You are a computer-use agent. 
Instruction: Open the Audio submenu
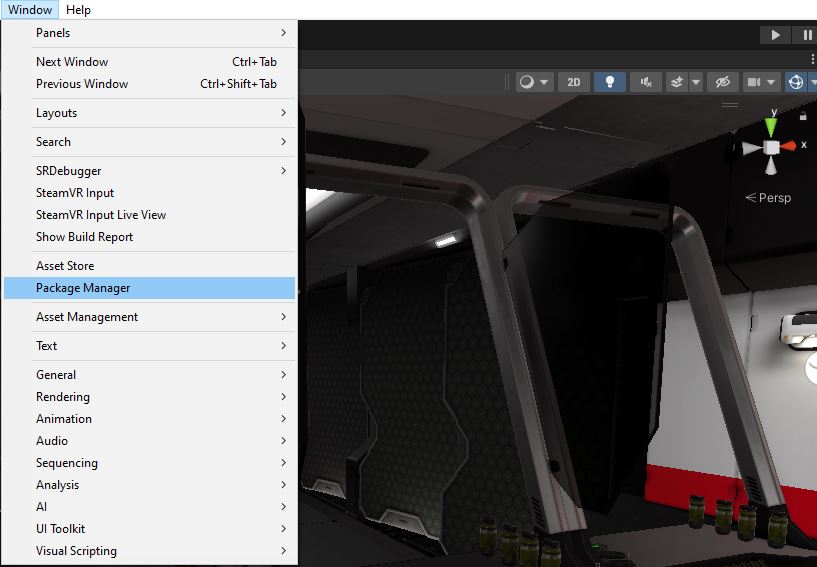[x=150, y=441]
